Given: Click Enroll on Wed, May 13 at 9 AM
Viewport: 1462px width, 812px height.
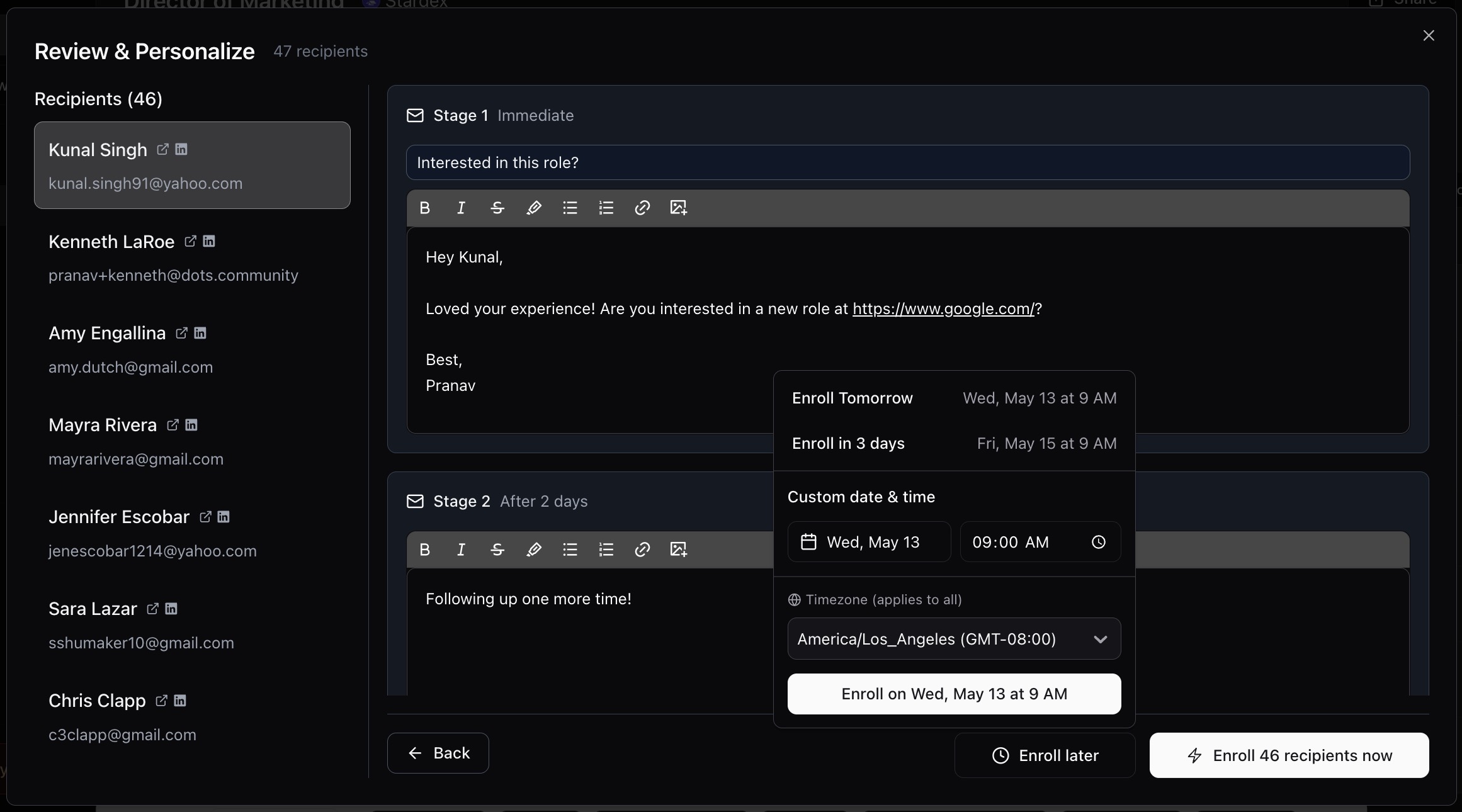Looking at the screenshot, I should [954, 694].
